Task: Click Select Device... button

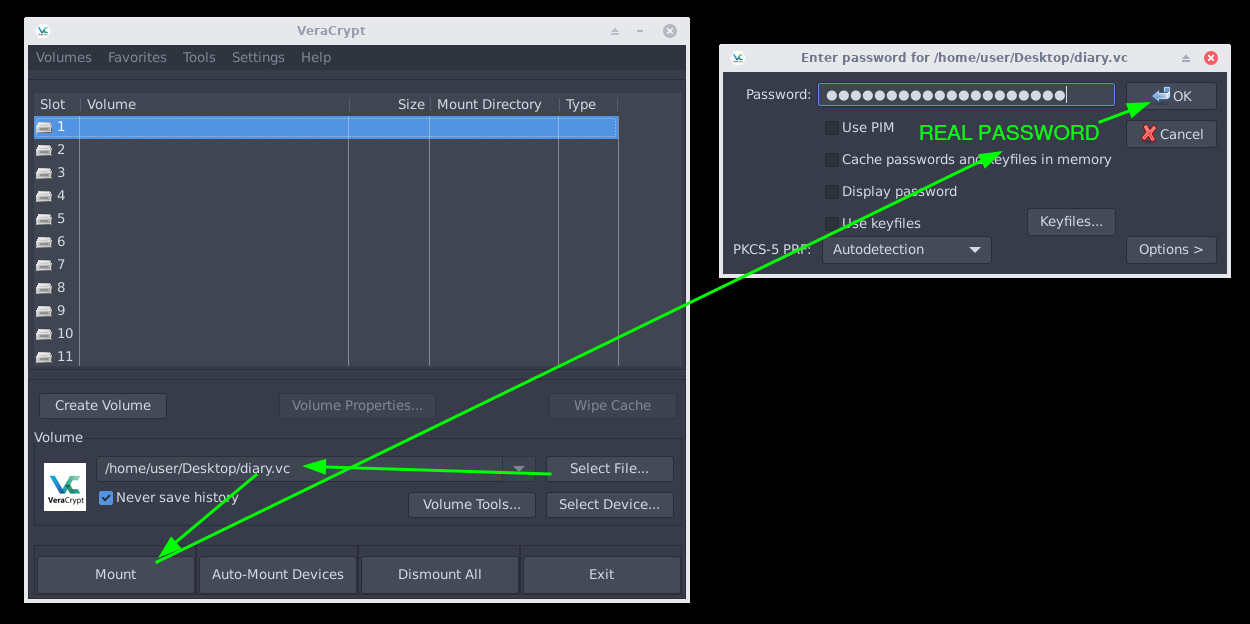Action: coord(610,505)
